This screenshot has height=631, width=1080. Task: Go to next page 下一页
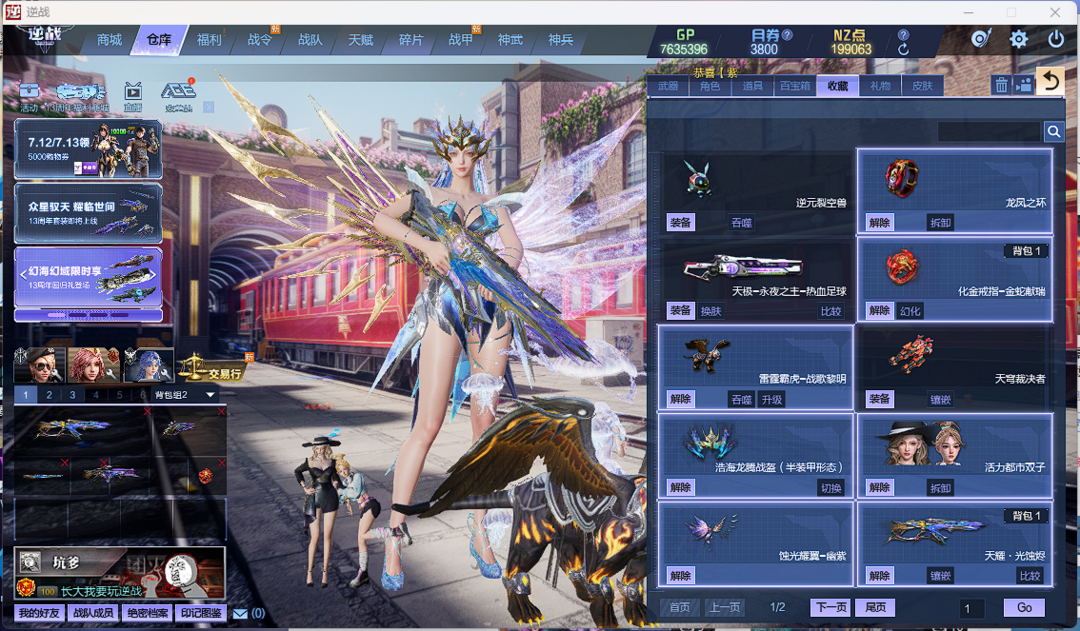coord(831,607)
